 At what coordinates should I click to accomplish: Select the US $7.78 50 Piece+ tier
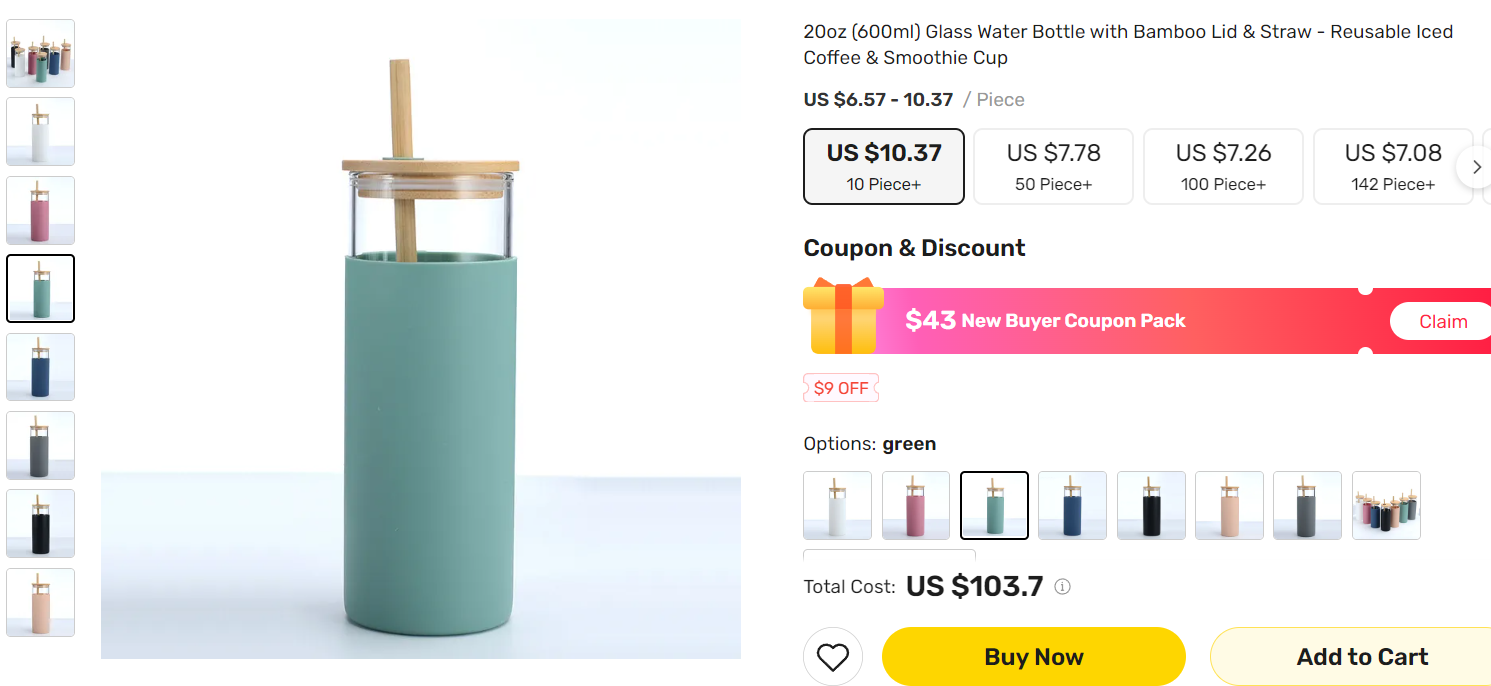coord(1053,166)
